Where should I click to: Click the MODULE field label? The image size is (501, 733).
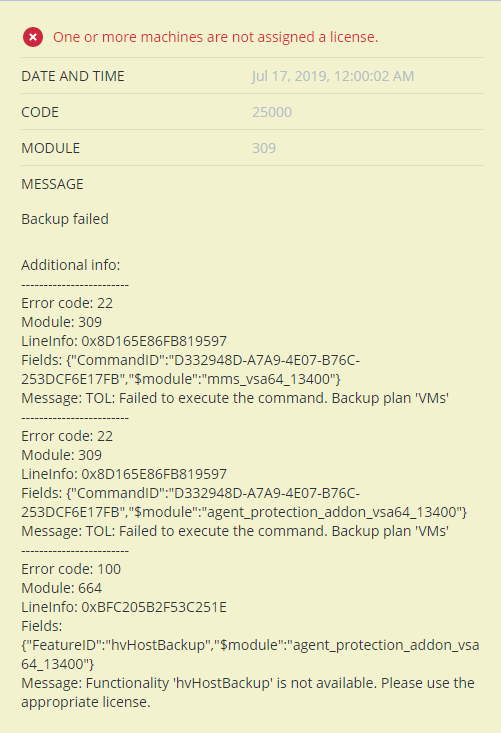[50, 148]
